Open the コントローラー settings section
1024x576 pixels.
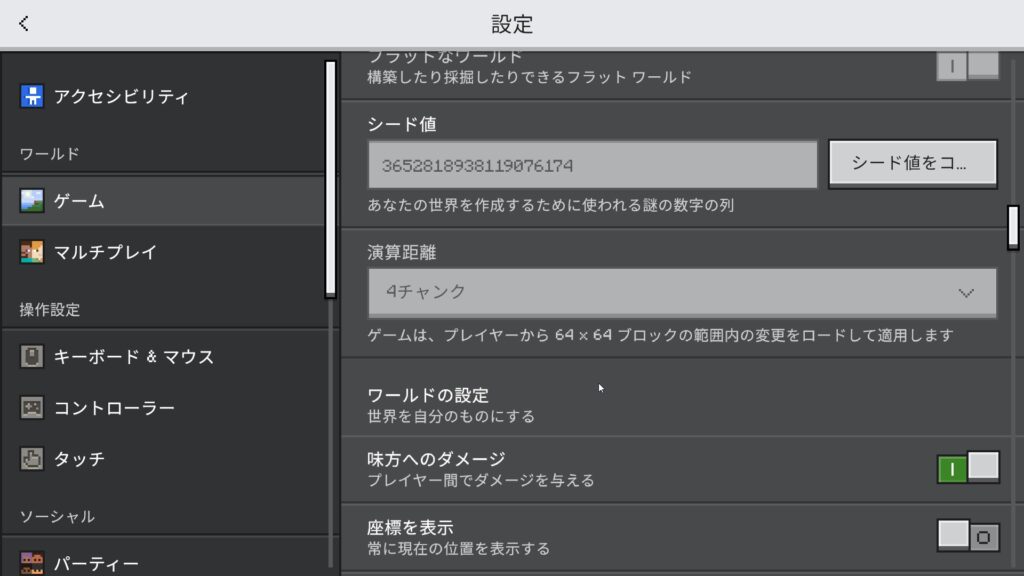coord(163,408)
